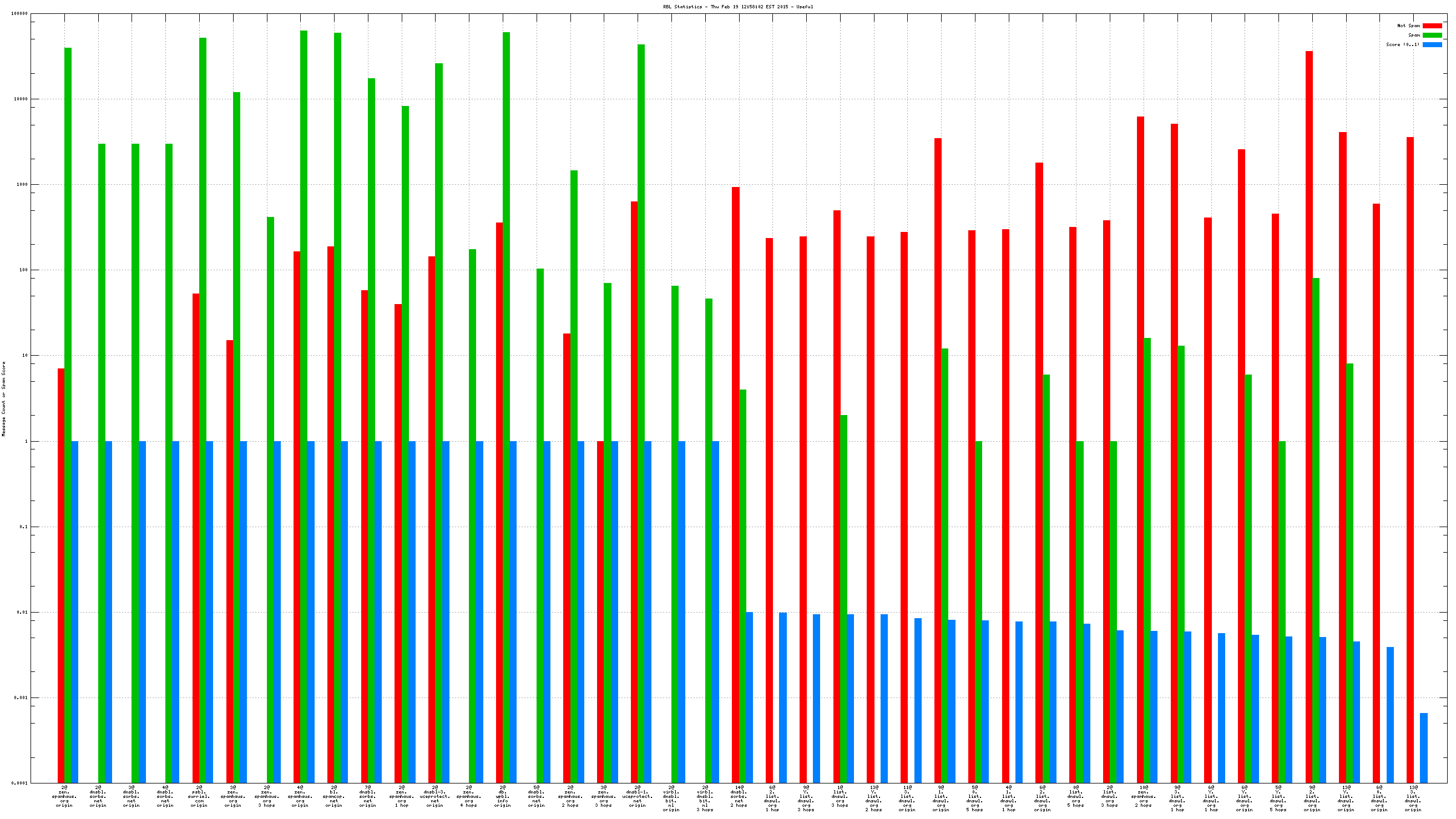Click the 0.0001 tick on the y-axis
This screenshot has height=819, width=1456.
tap(19, 783)
